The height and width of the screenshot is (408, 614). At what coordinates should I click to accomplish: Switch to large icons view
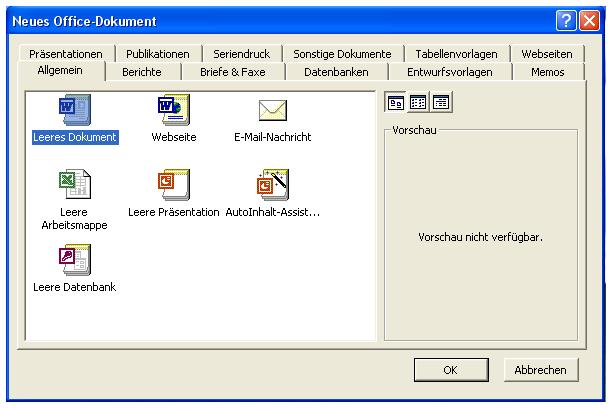395,103
